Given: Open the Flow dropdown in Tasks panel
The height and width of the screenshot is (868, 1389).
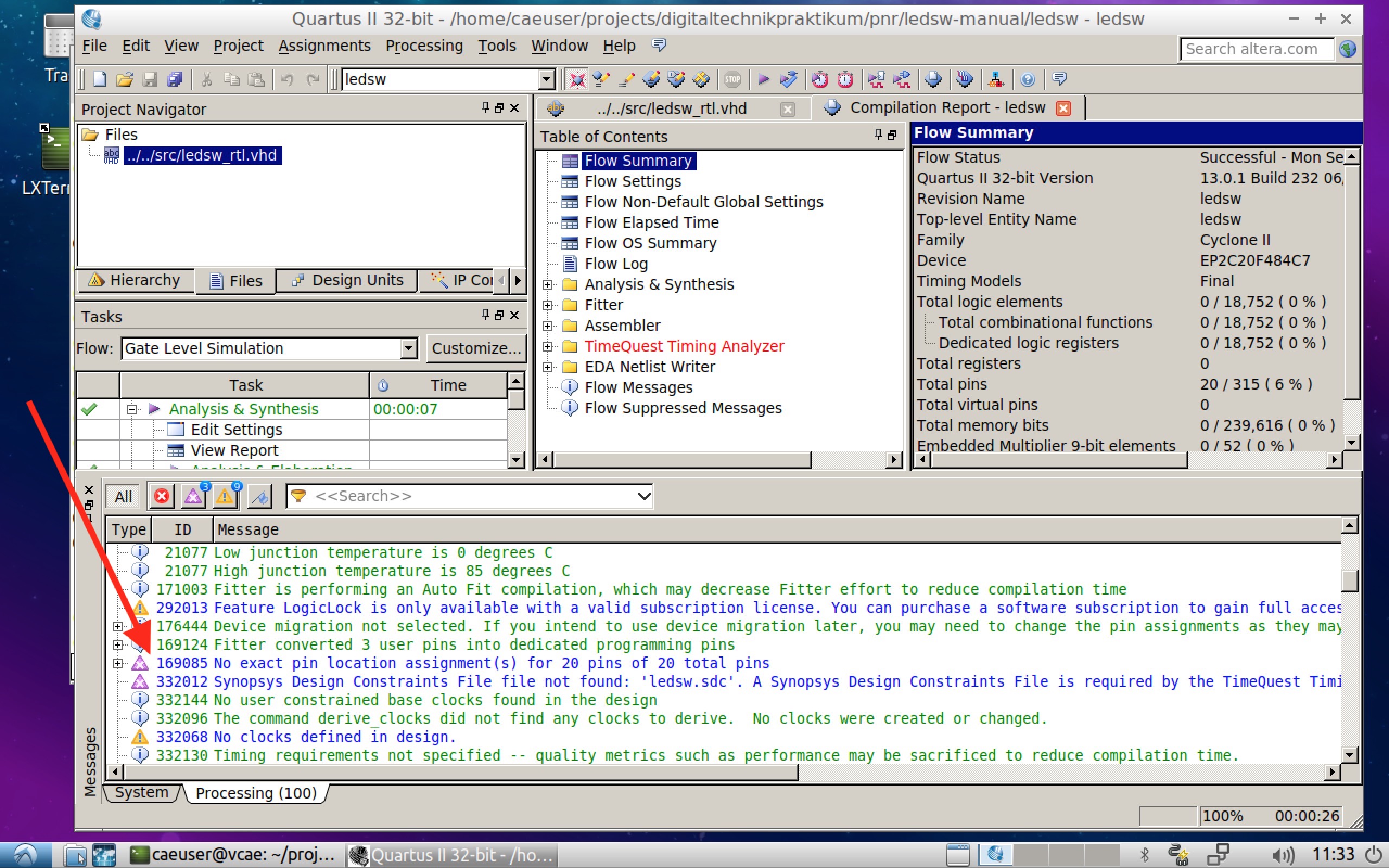Looking at the screenshot, I should pos(408,348).
